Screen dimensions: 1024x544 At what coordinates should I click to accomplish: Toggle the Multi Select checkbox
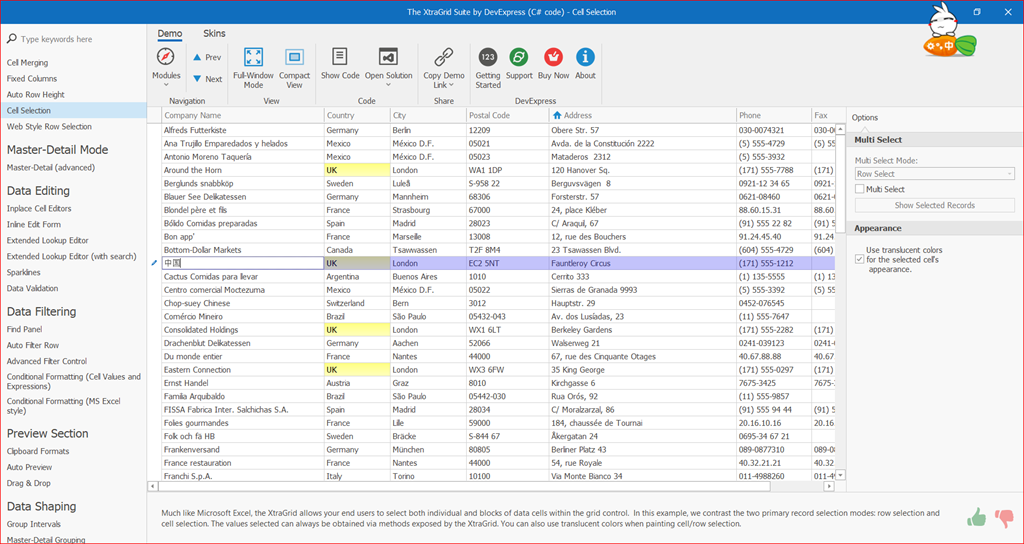coord(859,189)
